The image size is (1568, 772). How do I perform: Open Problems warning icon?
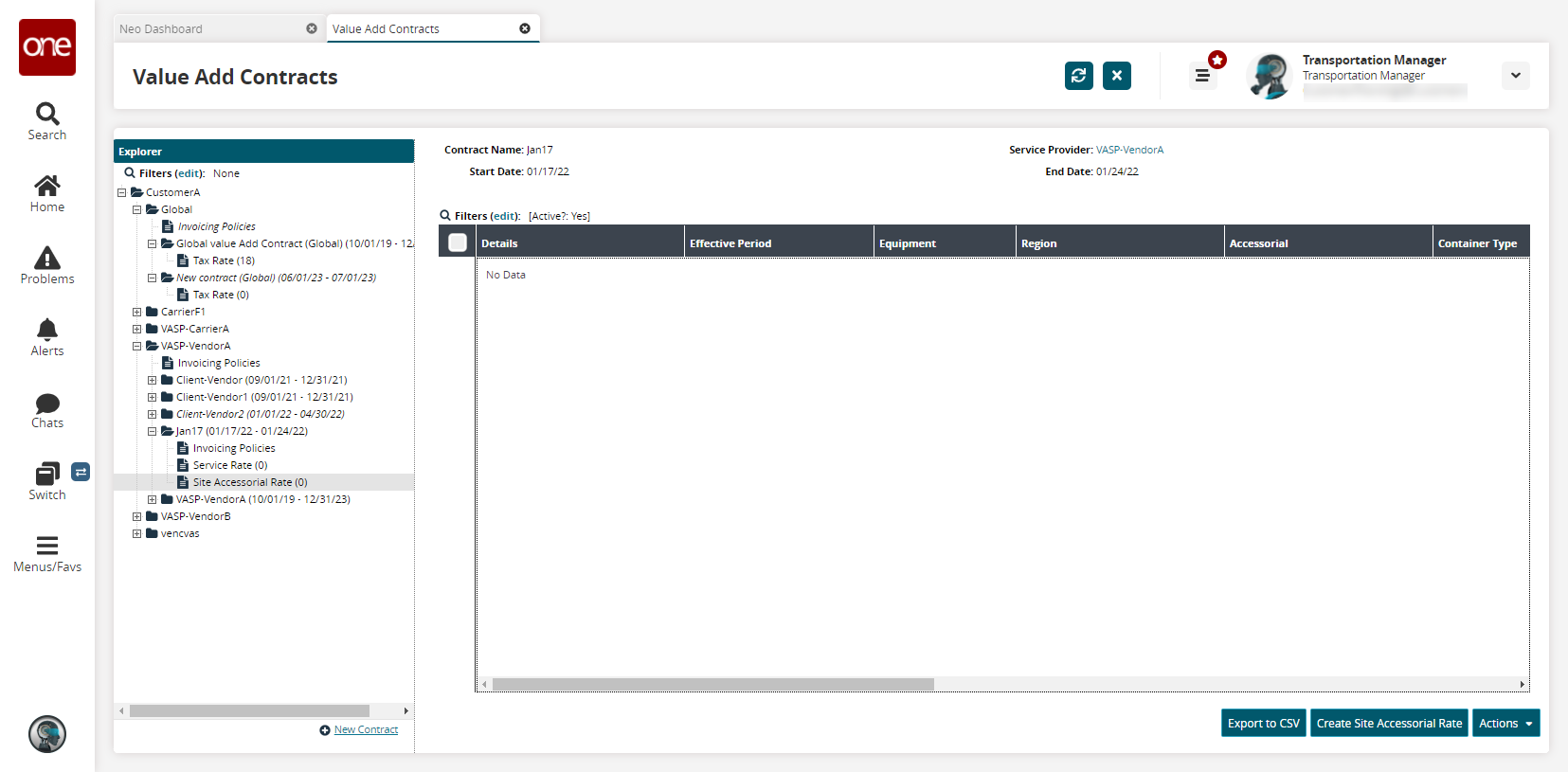(x=47, y=258)
